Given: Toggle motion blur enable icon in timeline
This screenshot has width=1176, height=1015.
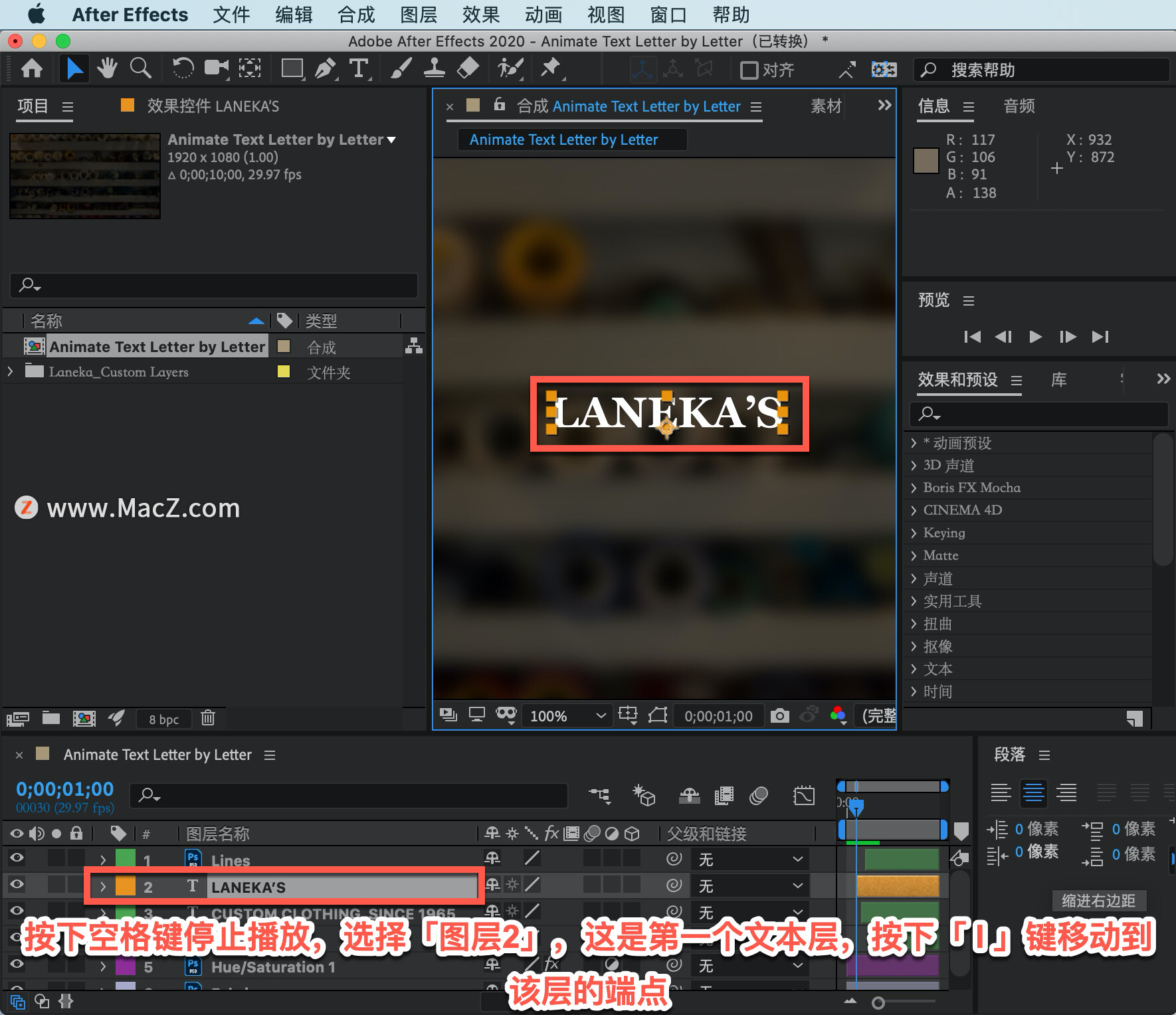Looking at the screenshot, I should 758,795.
